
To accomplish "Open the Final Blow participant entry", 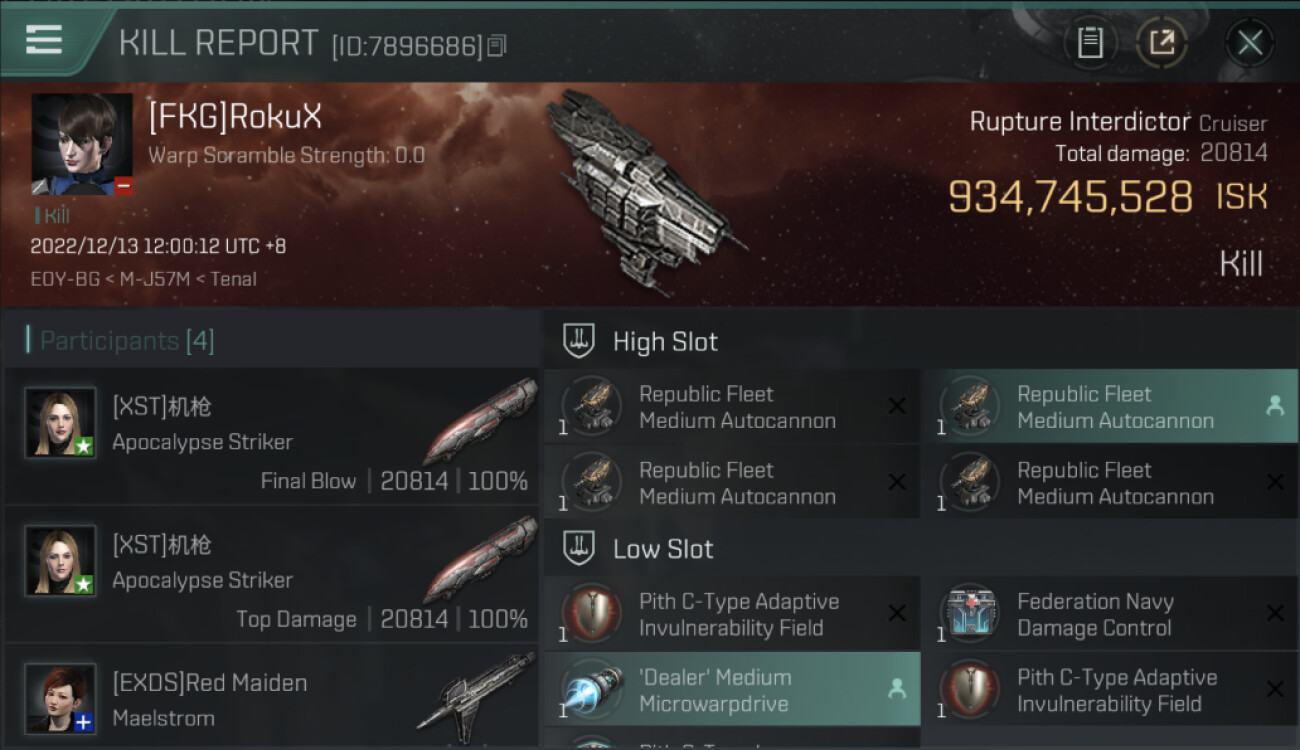I will click(271, 436).
